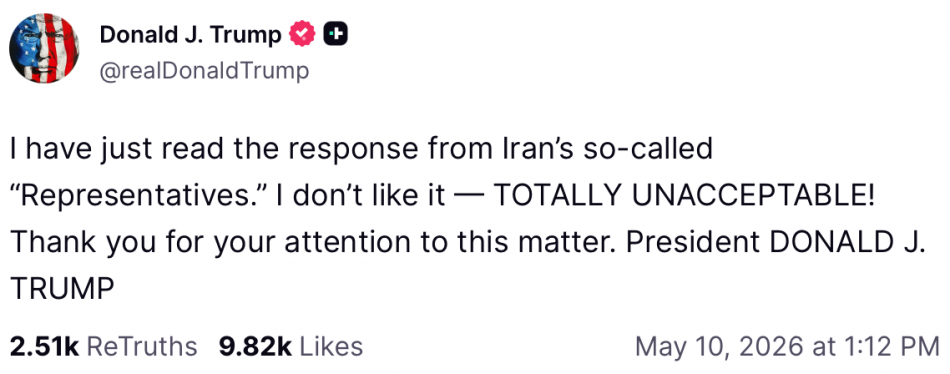
Task: Select the gray ReTruths label
Action: tap(142, 347)
